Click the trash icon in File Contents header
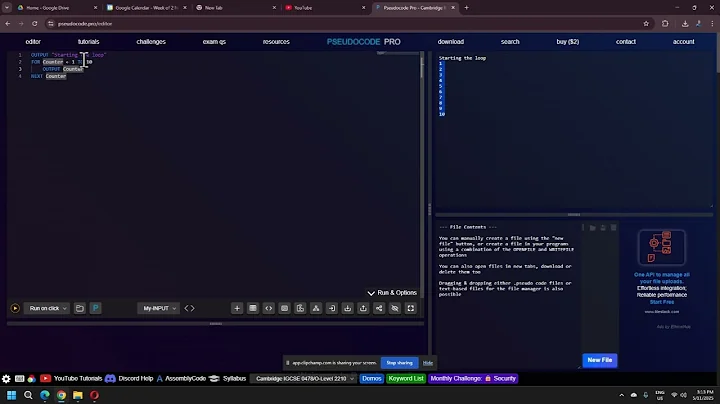This screenshot has width=720, height=404. pos(613,228)
